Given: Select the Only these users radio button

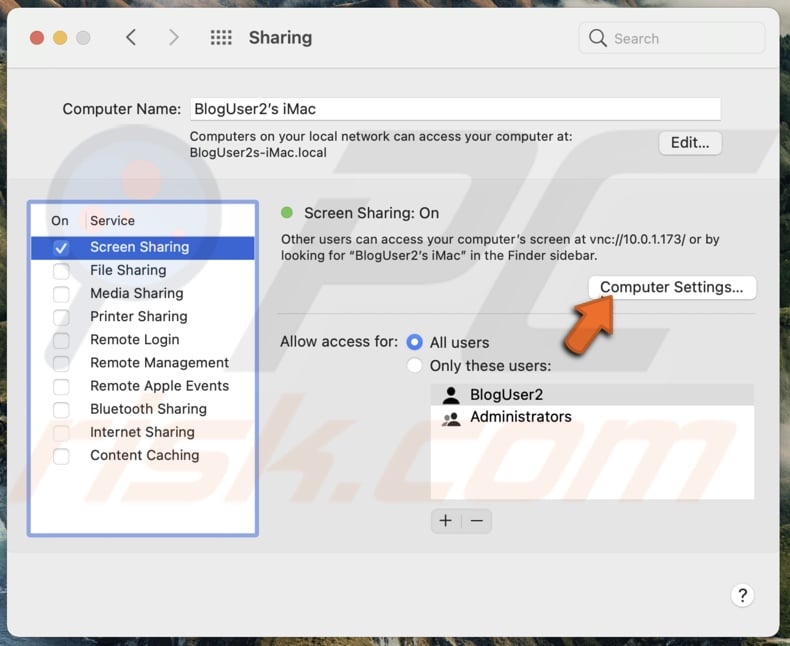Looking at the screenshot, I should click(x=415, y=365).
